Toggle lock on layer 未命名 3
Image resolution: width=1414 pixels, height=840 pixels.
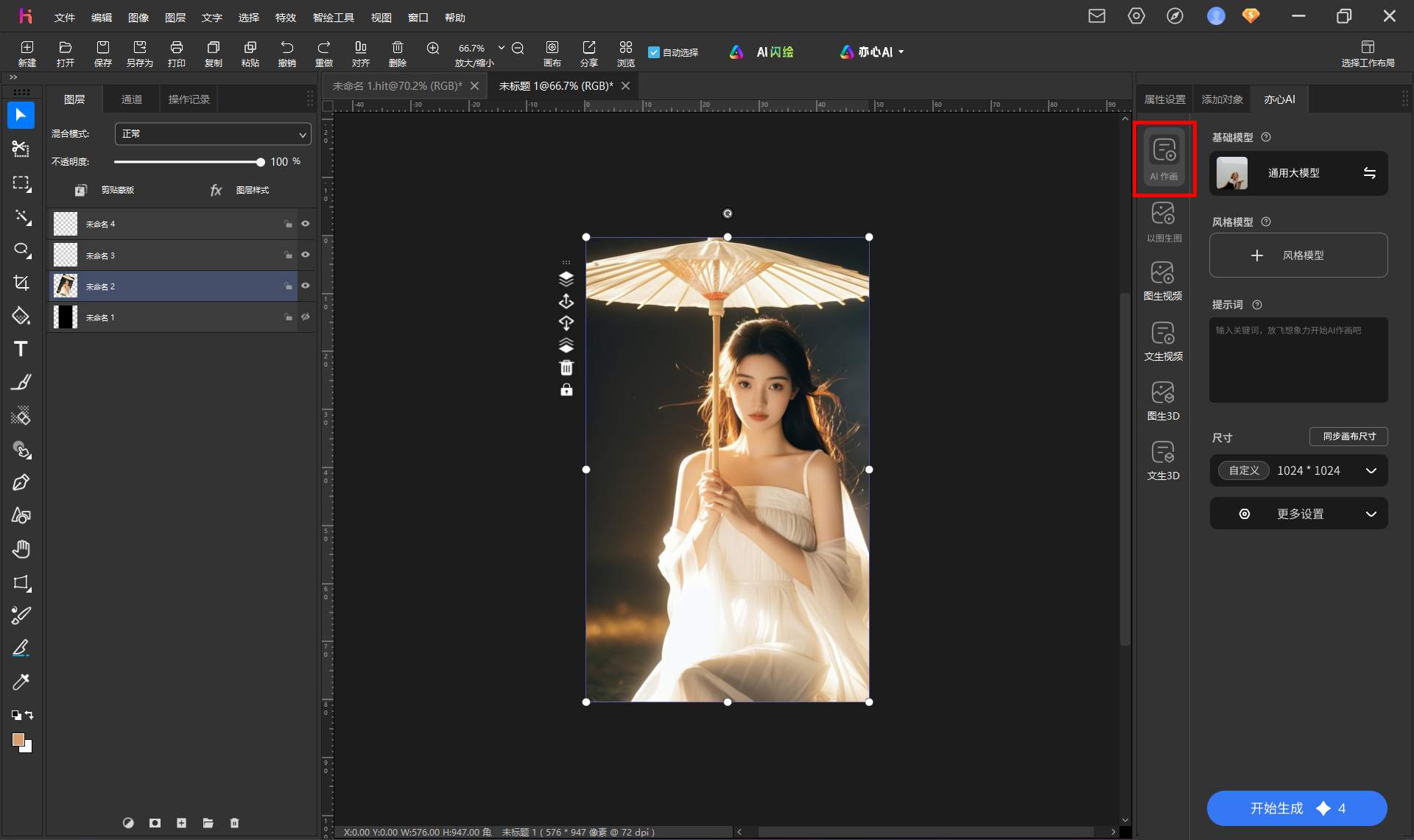point(288,255)
